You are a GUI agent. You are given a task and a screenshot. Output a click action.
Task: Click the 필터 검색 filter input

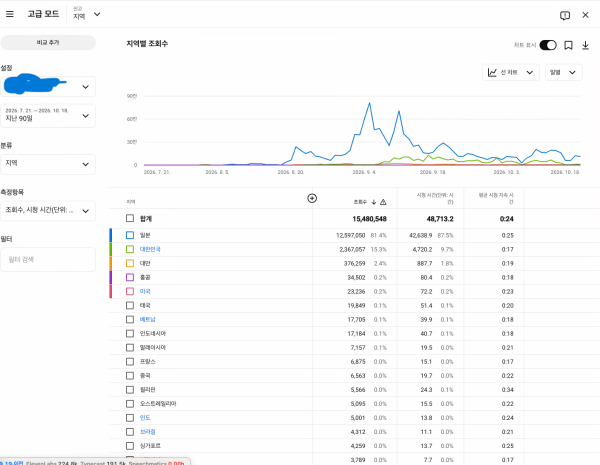[x=48, y=259]
